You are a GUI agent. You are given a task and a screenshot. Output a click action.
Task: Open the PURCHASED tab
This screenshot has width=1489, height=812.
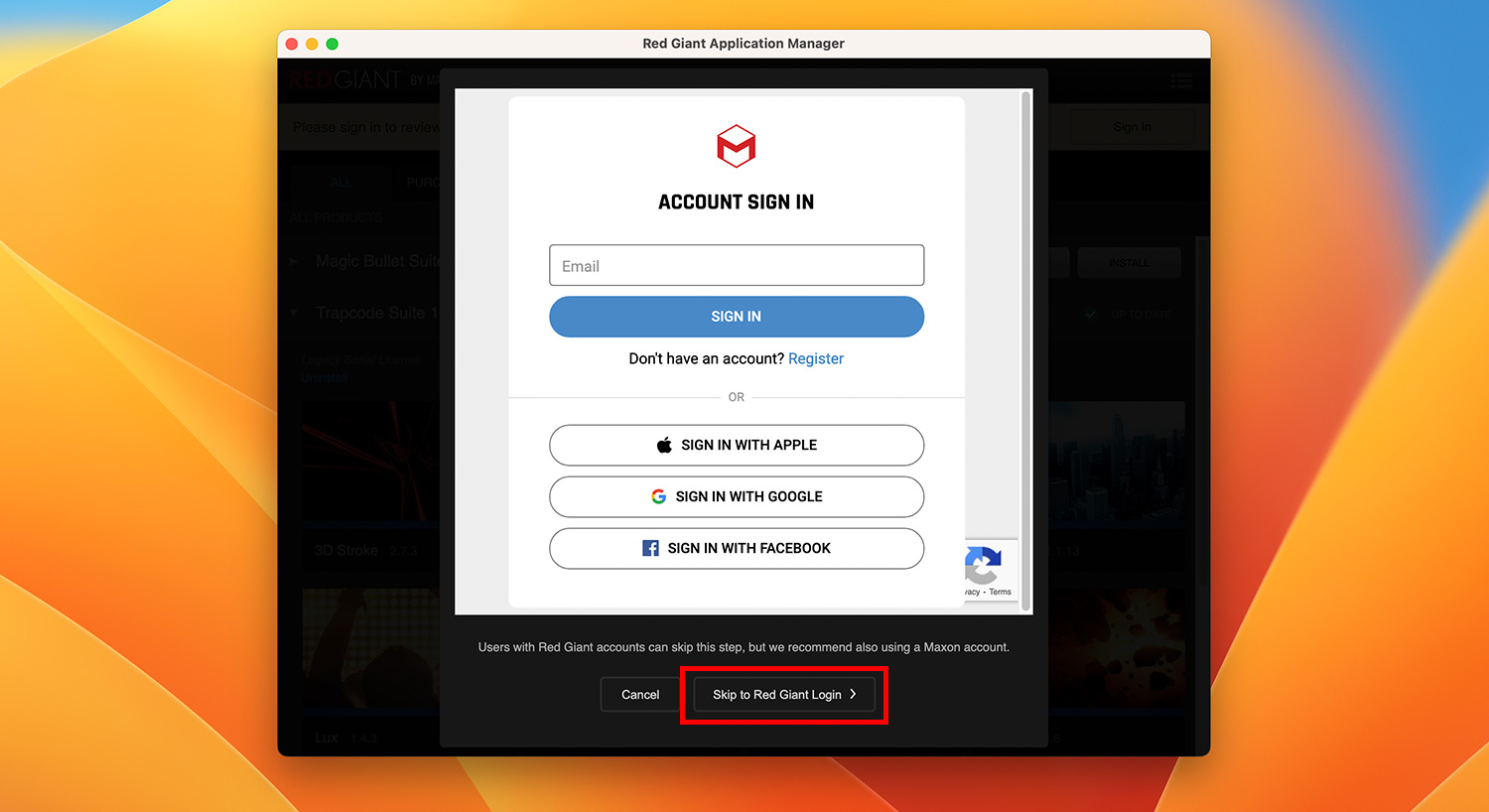[x=422, y=183]
